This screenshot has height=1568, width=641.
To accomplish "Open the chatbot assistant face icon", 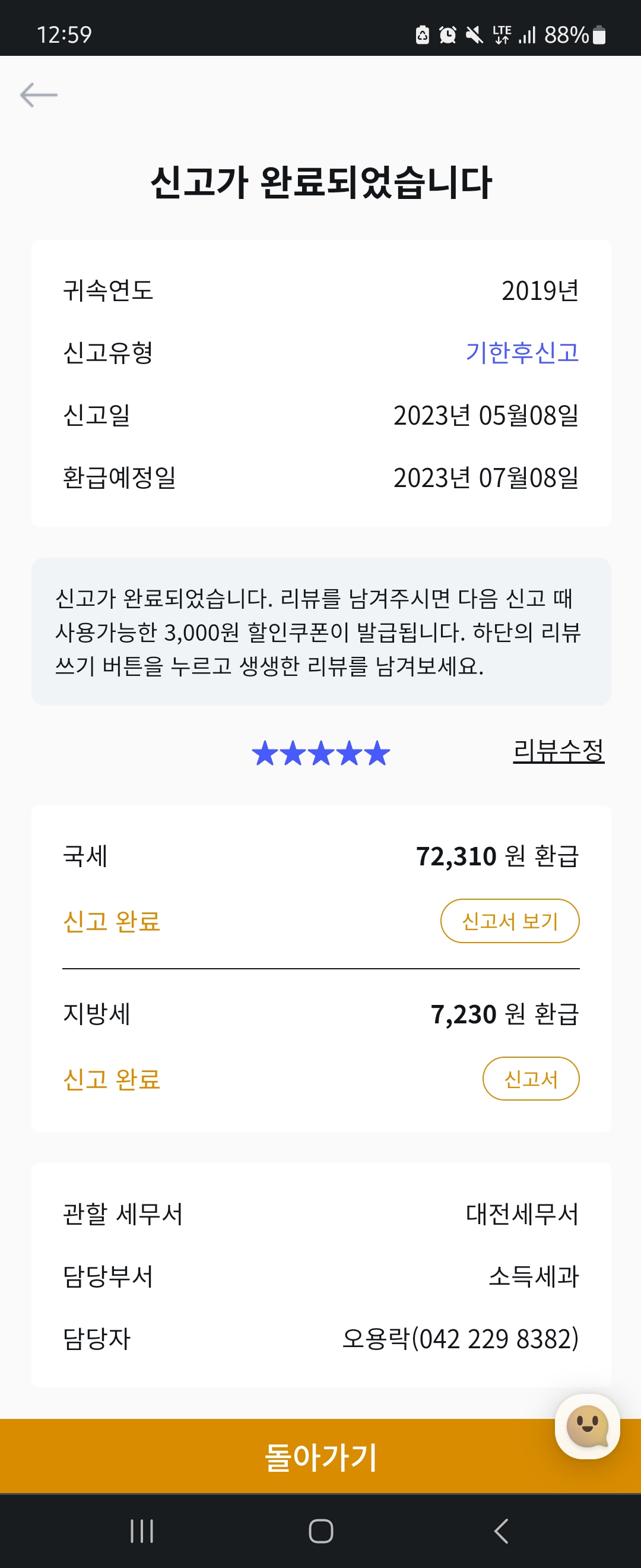I will coord(587,1425).
